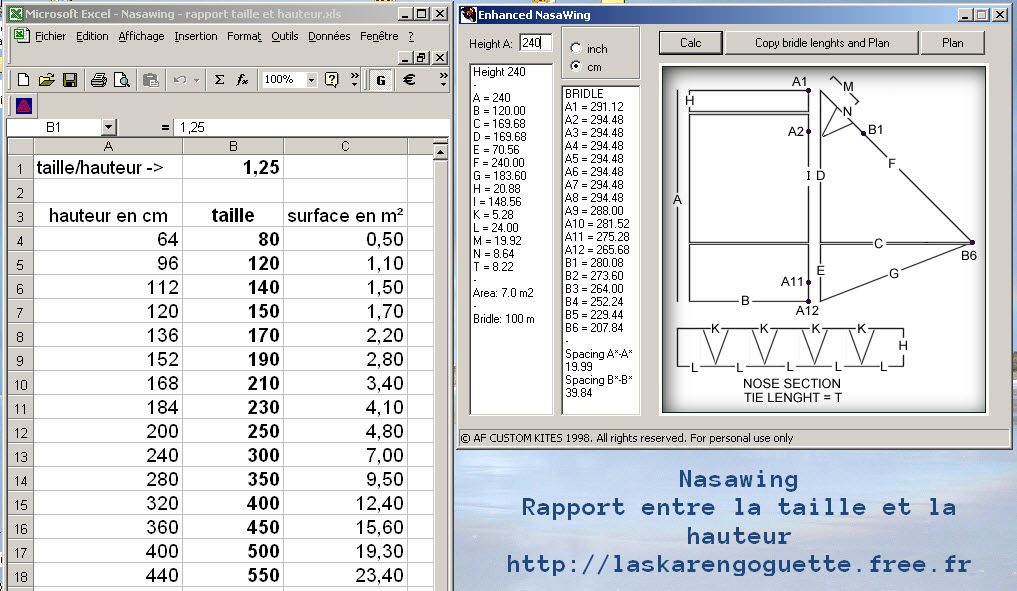
Task: Click the New workbook icon in Excel
Action: [23, 80]
